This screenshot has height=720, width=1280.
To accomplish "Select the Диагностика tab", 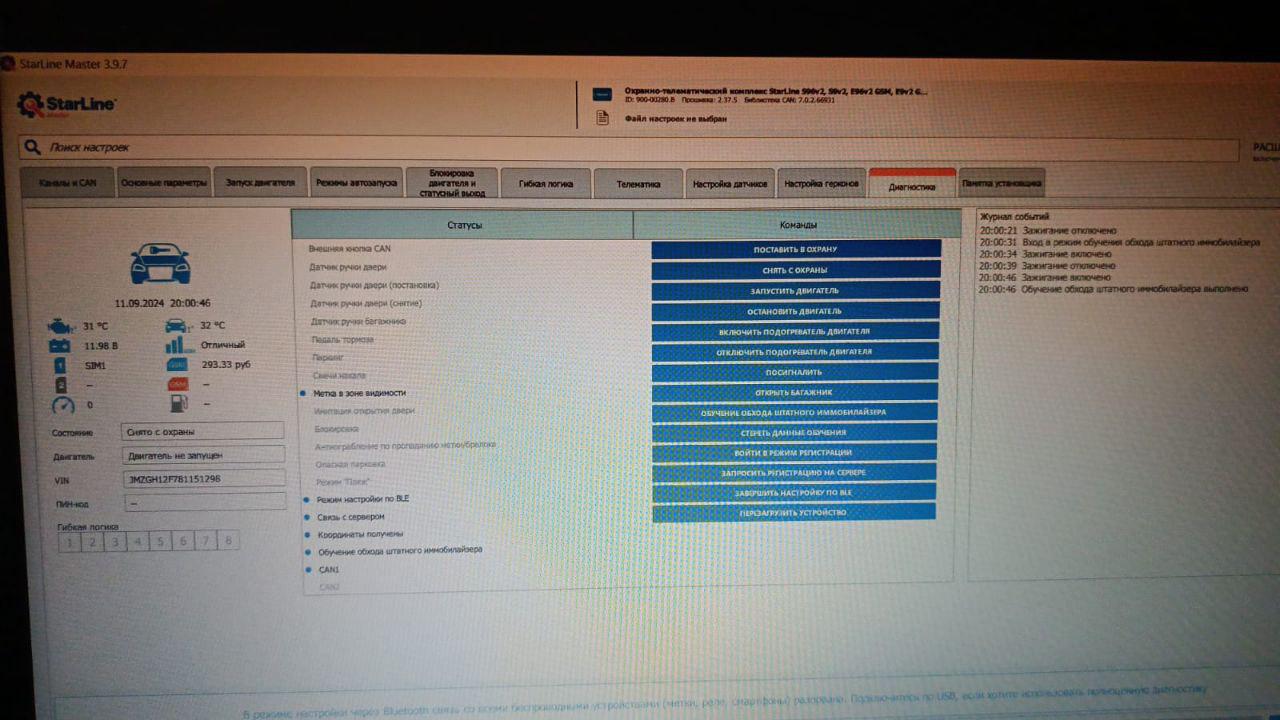I will pos(912,185).
